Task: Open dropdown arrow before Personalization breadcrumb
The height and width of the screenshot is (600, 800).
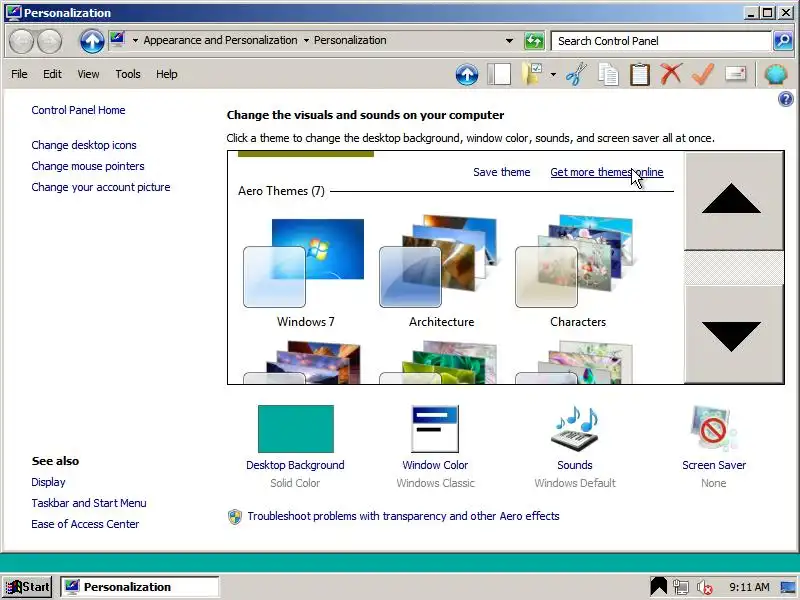Action: tap(306, 40)
